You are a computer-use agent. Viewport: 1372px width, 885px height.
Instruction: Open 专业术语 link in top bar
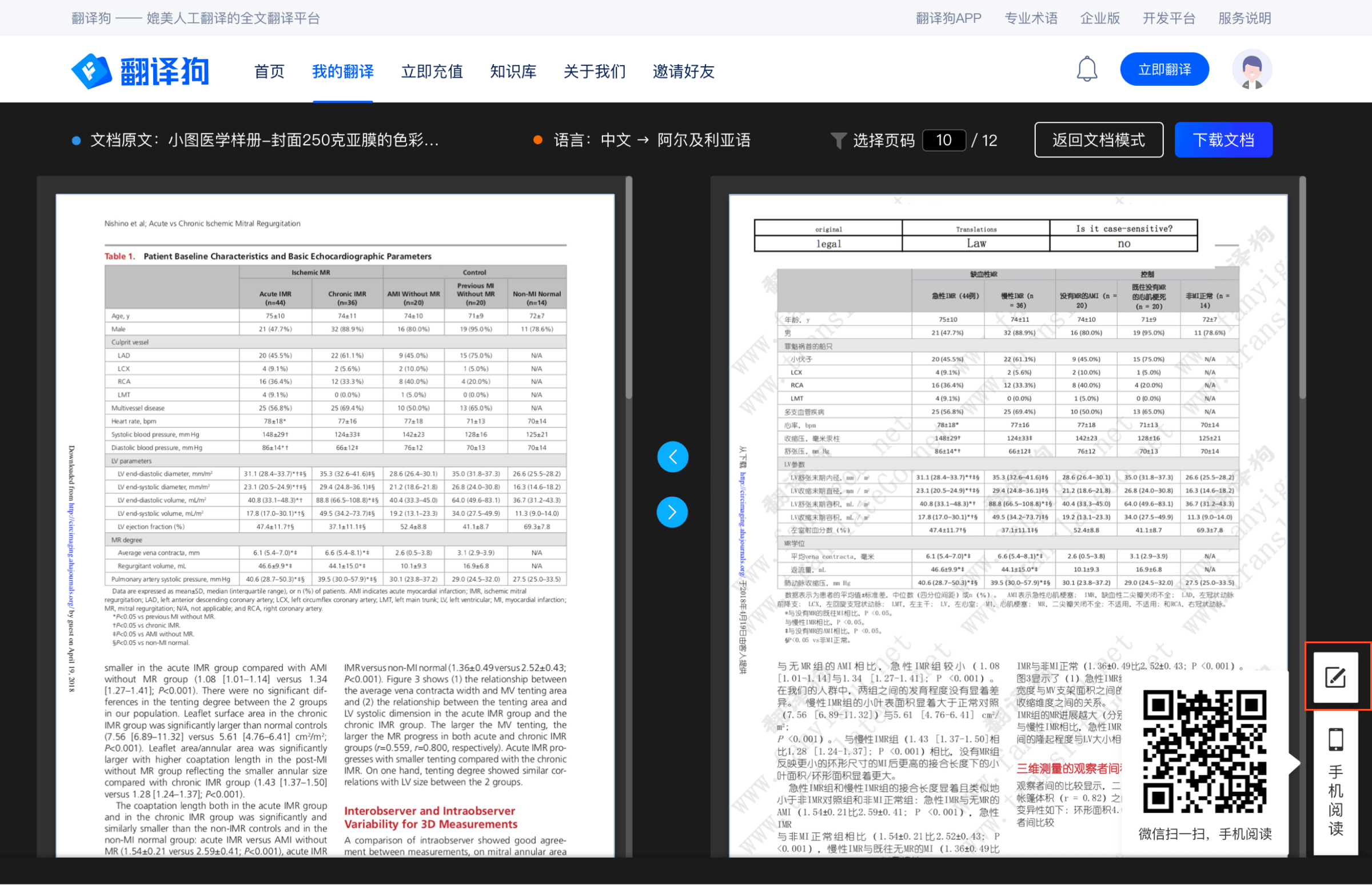(1031, 18)
